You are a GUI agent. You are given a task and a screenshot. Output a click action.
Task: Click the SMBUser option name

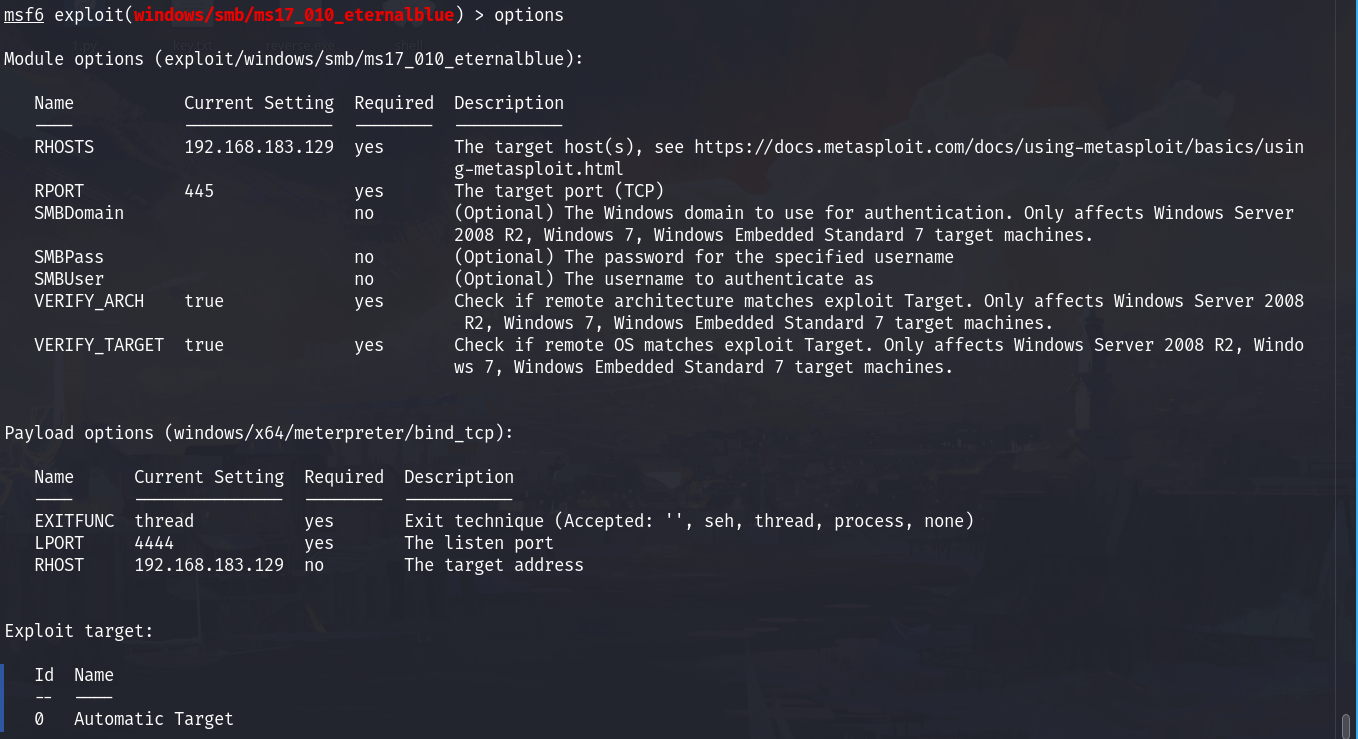coord(69,279)
